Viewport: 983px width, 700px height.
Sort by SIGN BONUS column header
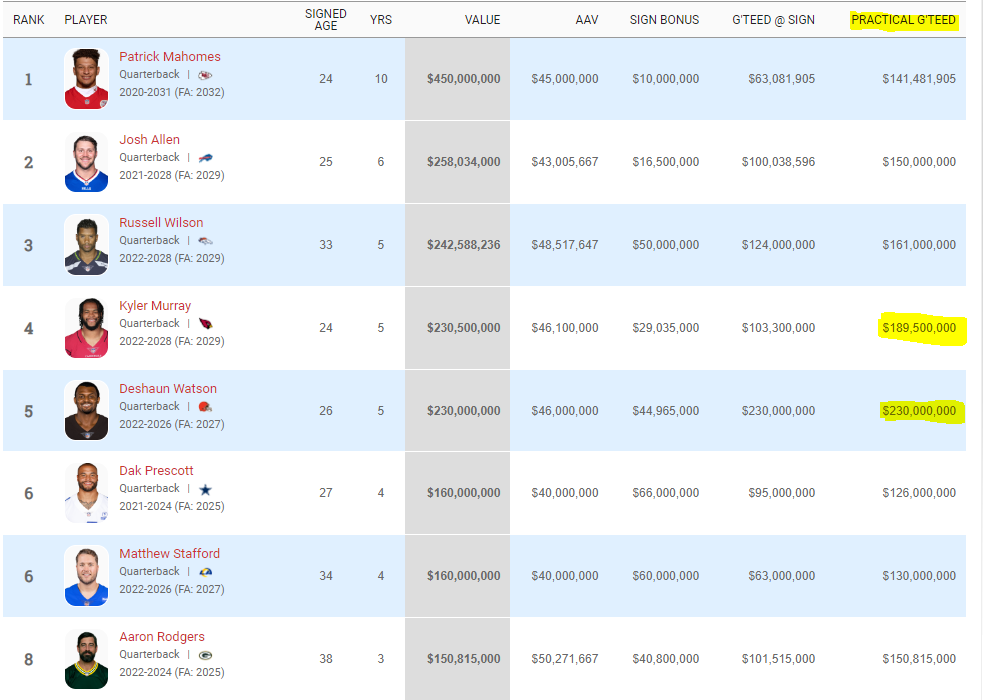coord(665,20)
